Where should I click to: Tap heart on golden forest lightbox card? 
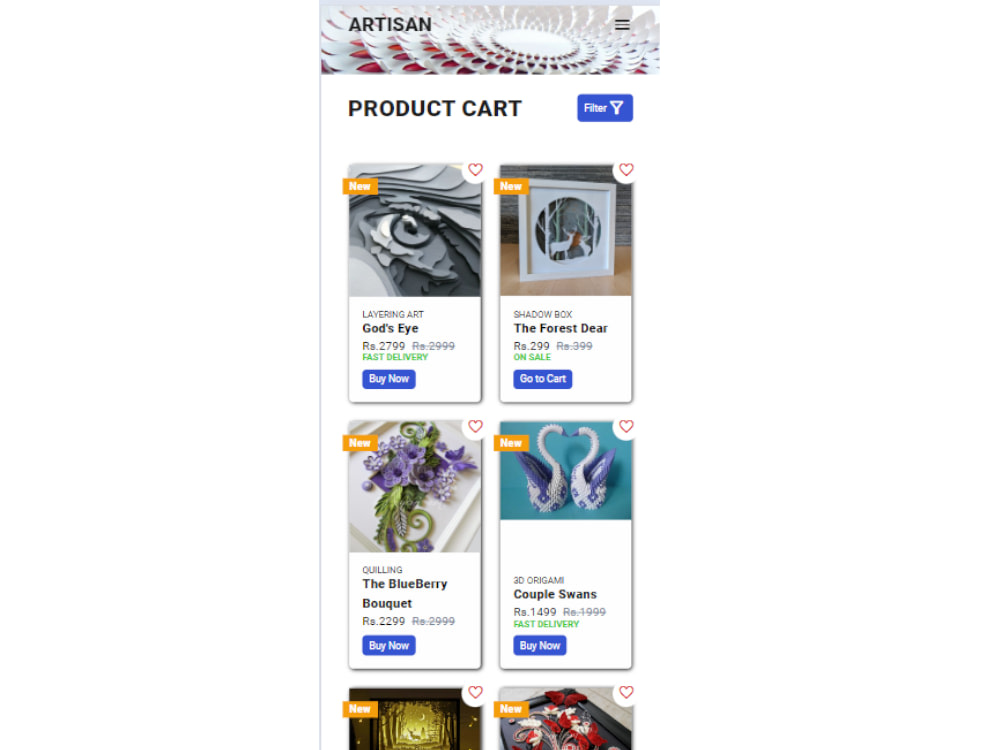coord(475,692)
